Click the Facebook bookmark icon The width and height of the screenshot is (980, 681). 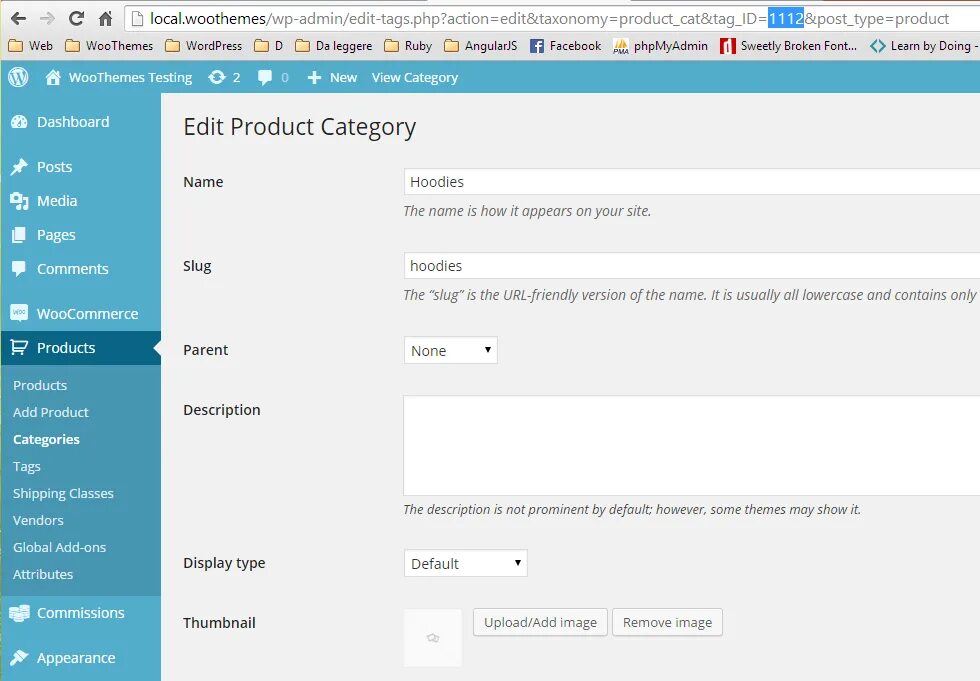(537, 46)
